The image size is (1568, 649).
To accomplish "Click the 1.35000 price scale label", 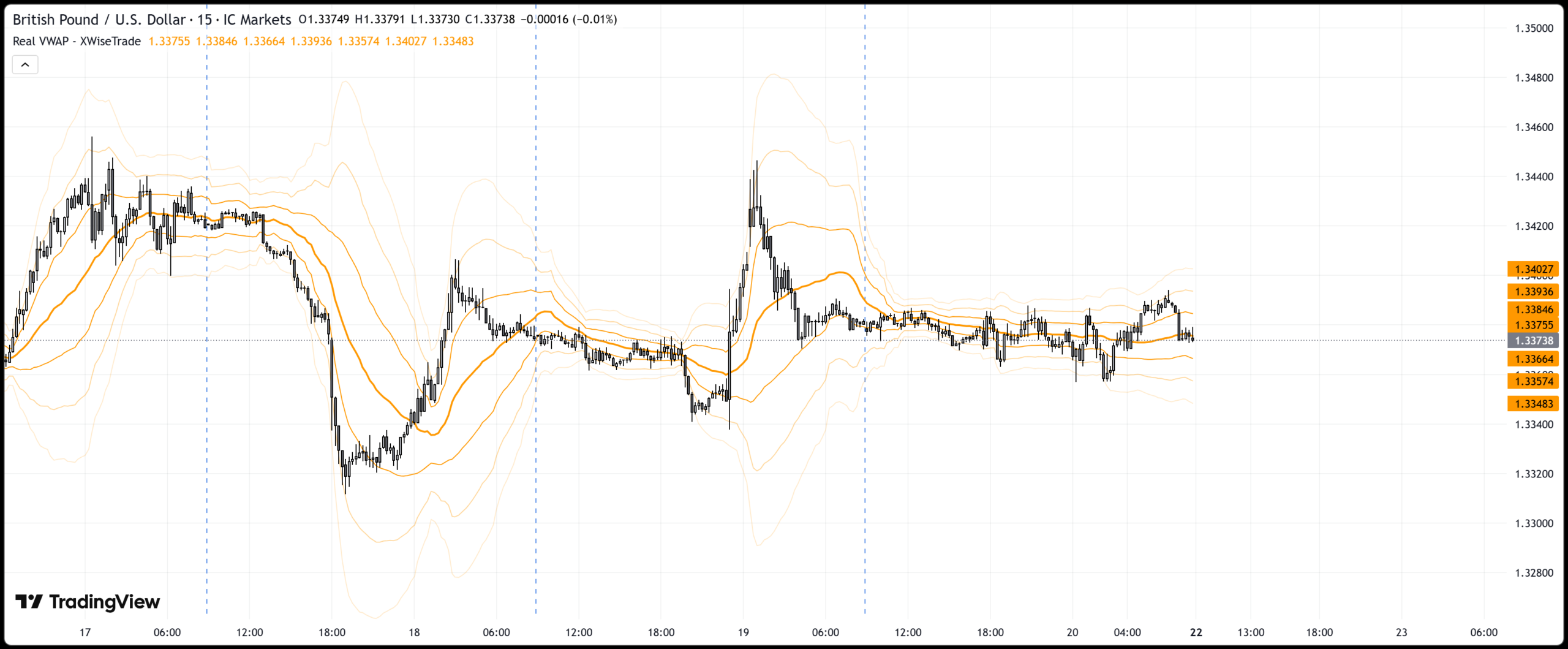I will [x=1534, y=28].
